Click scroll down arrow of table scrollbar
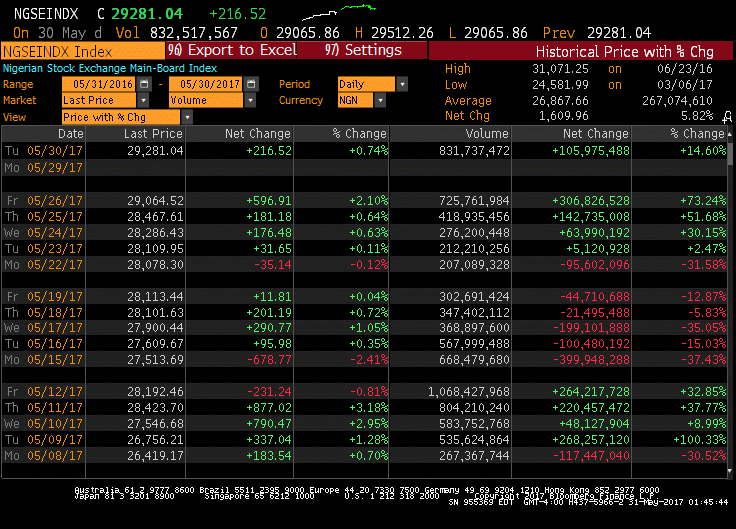Screen dimensions: 736x529 pos(730,471)
